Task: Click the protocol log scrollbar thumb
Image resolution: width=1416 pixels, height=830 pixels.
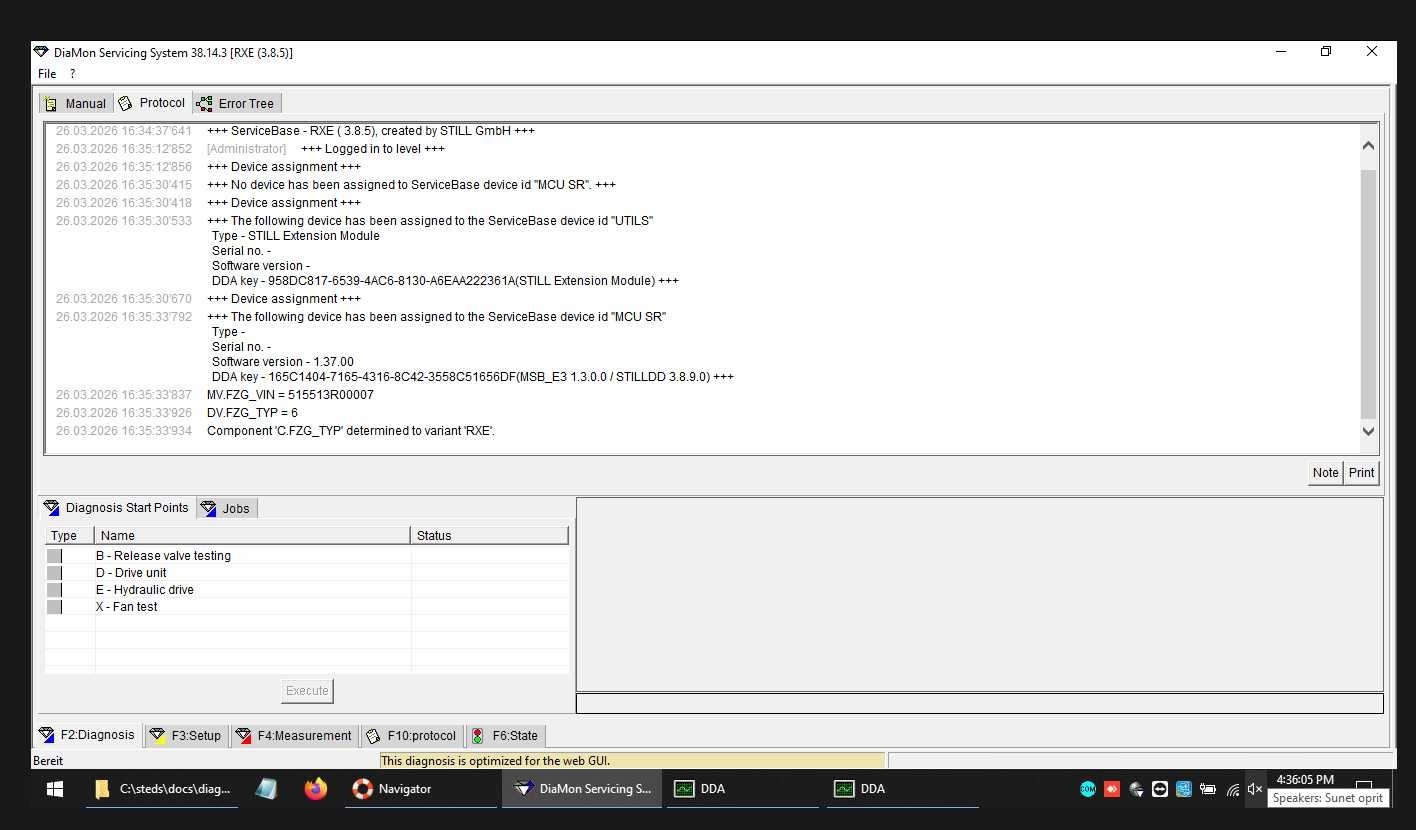Action: pos(1368,293)
